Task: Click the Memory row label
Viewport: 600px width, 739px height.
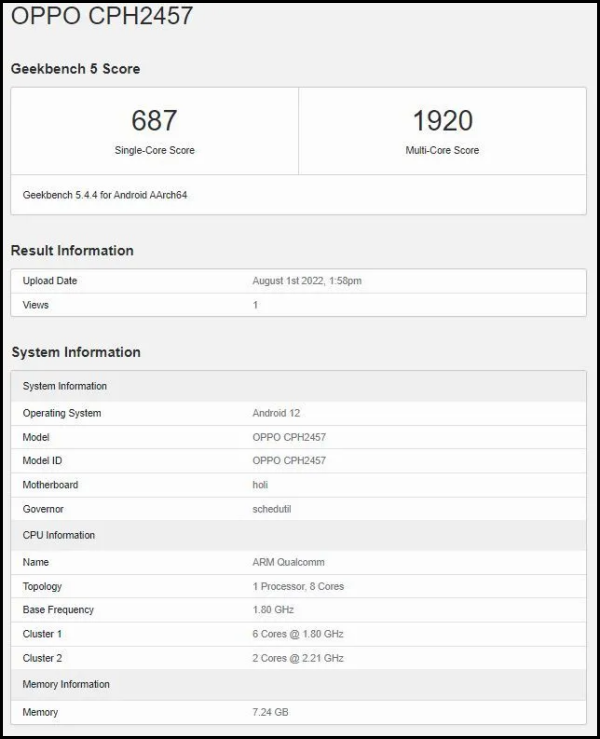Action: pos(40,712)
